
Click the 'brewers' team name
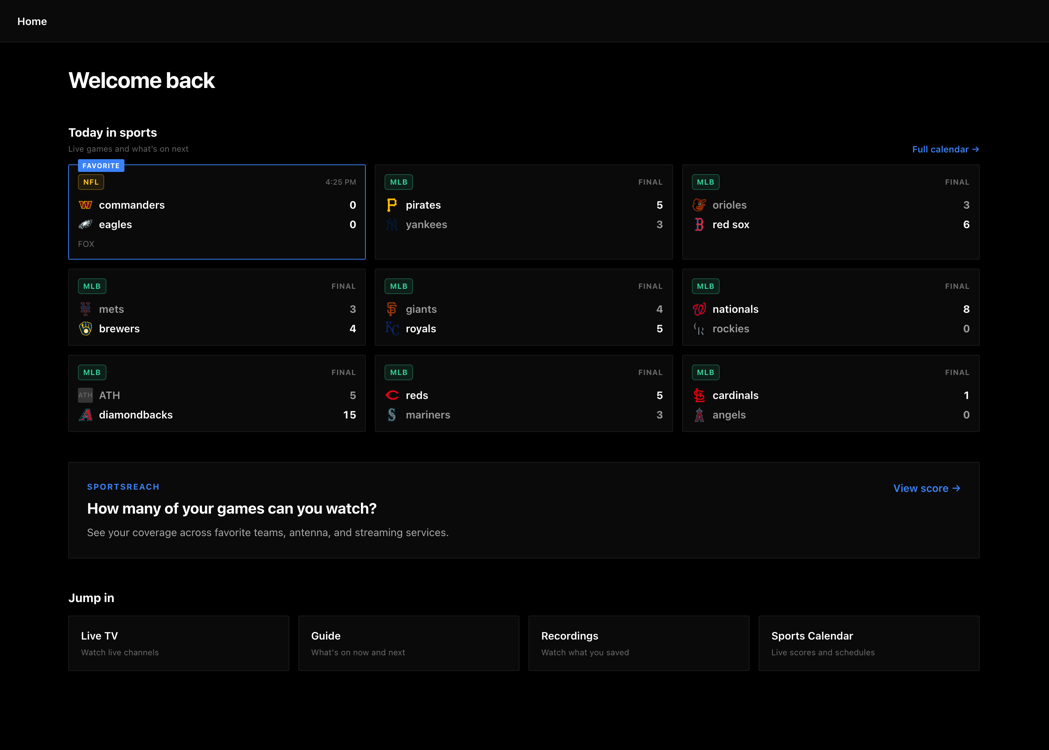click(x=119, y=329)
